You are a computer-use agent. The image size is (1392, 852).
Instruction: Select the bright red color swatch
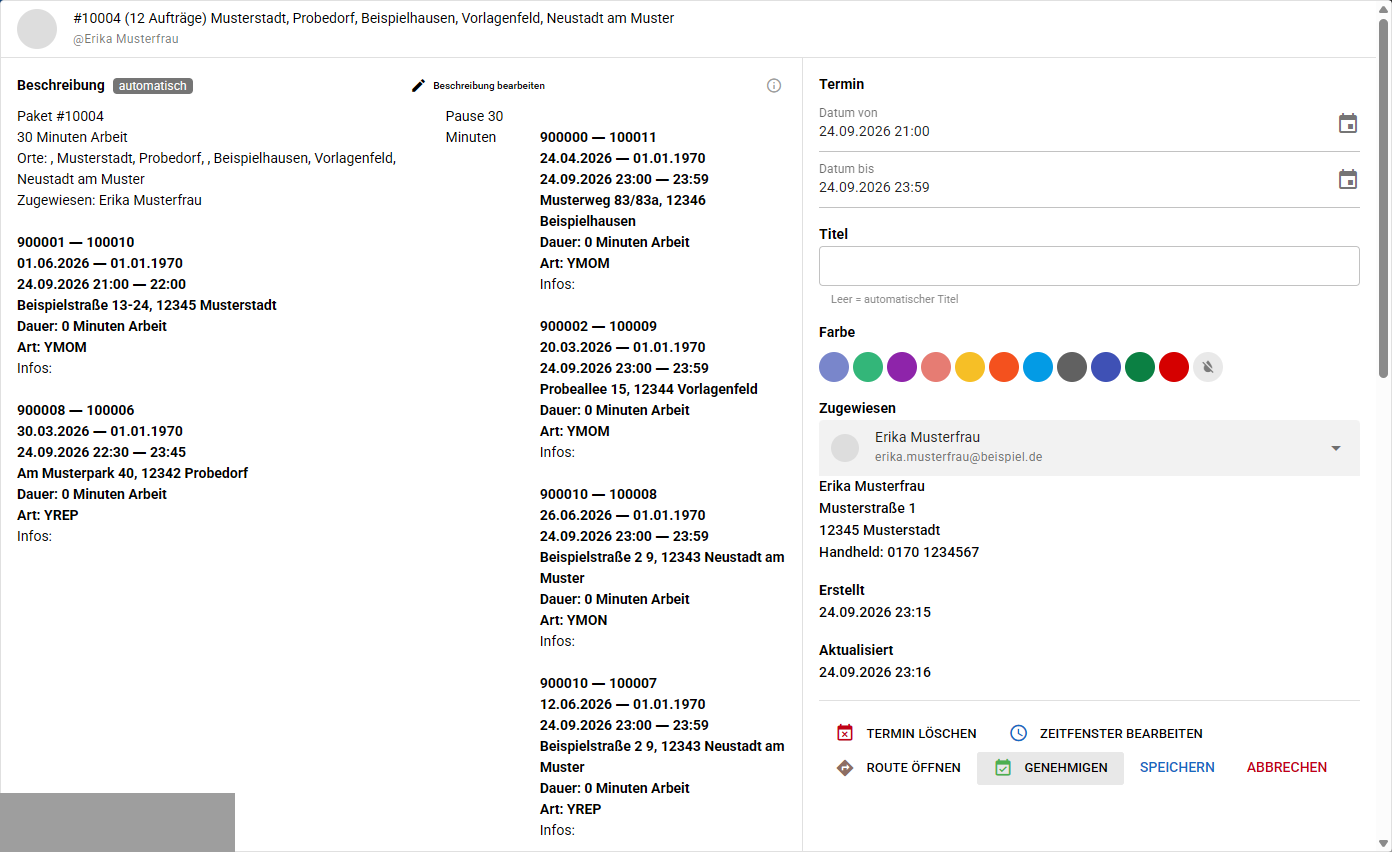pos(1174,367)
